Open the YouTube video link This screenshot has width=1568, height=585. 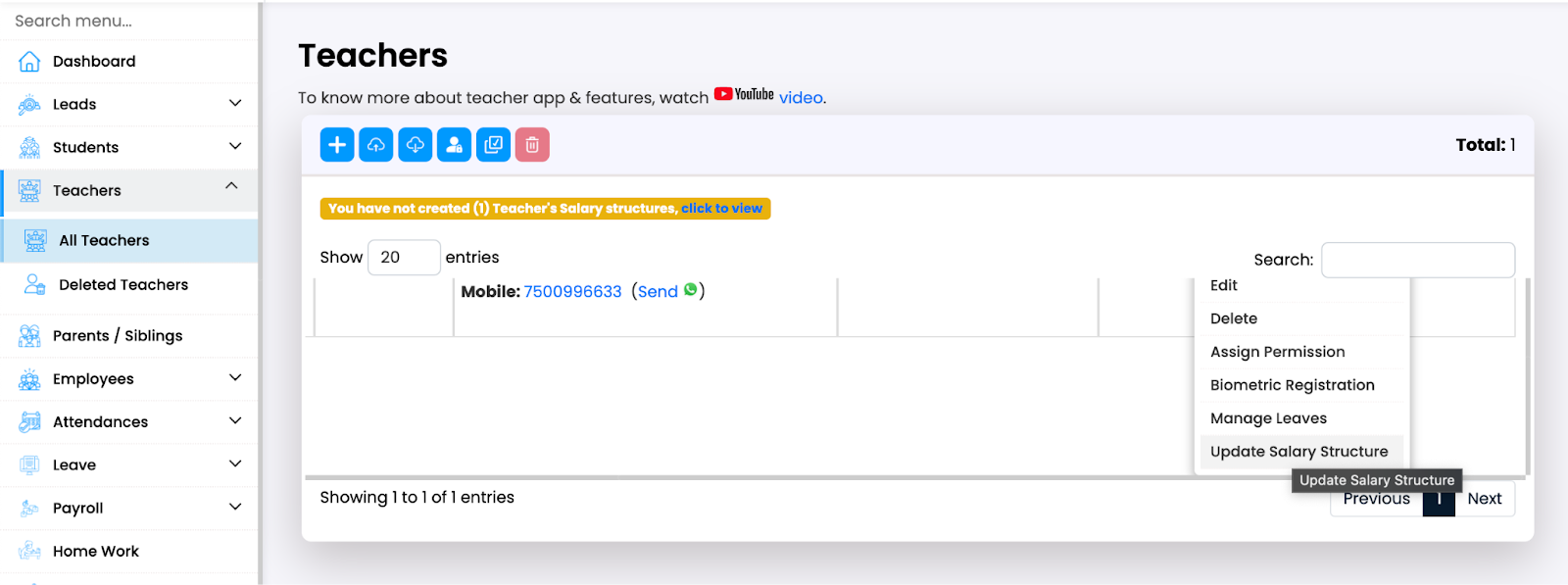point(801,98)
